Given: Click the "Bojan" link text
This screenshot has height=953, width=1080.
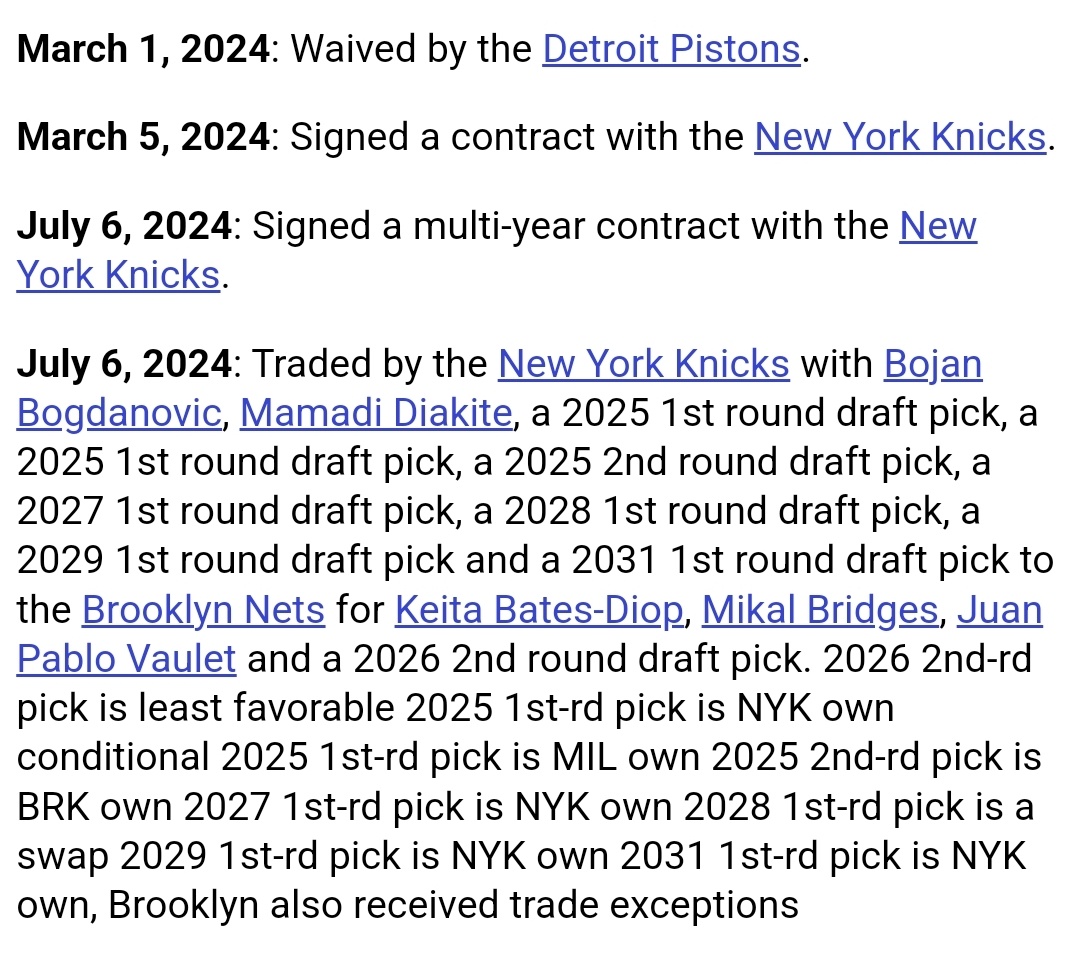Looking at the screenshot, I should [x=933, y=364].
